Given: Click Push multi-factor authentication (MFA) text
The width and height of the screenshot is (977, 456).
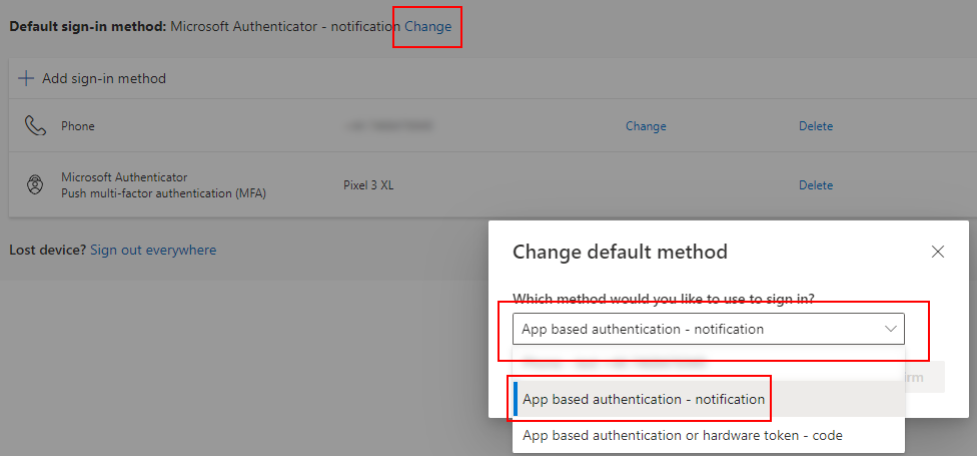Looking at the screenshot, I should pyautogui.click(x=164, y=193).
